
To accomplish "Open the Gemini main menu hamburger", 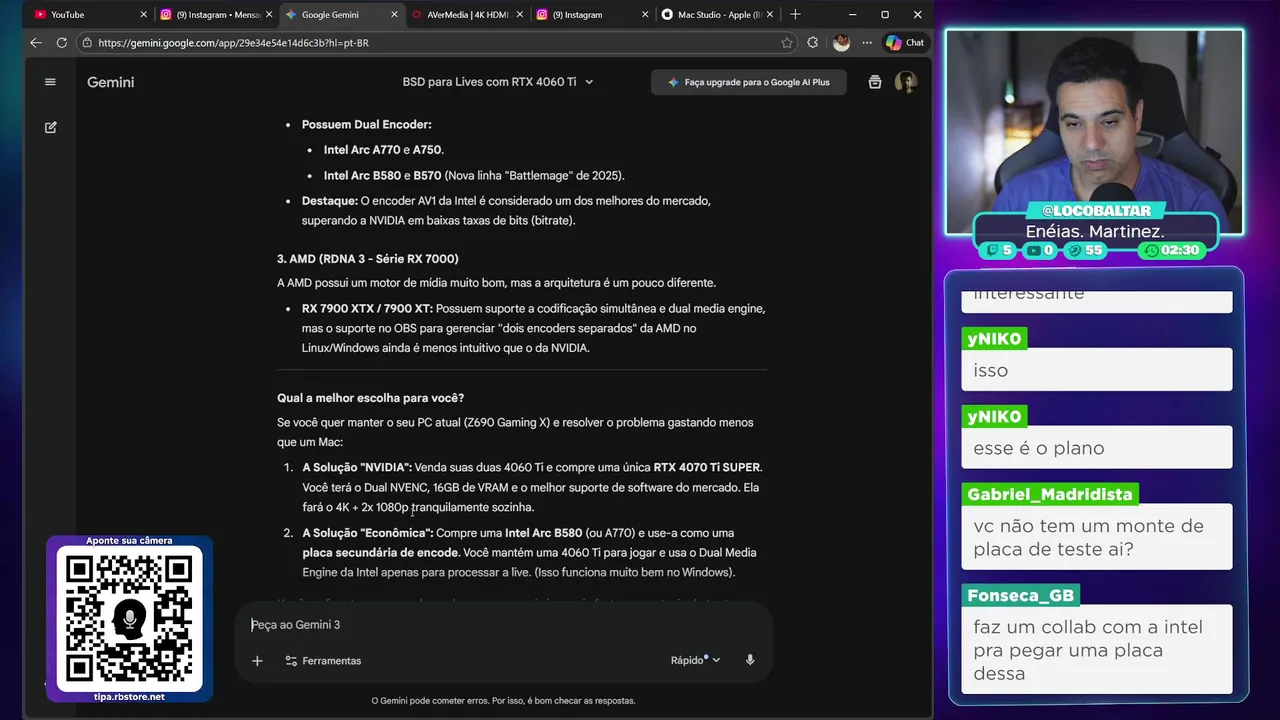I will 50,82.
